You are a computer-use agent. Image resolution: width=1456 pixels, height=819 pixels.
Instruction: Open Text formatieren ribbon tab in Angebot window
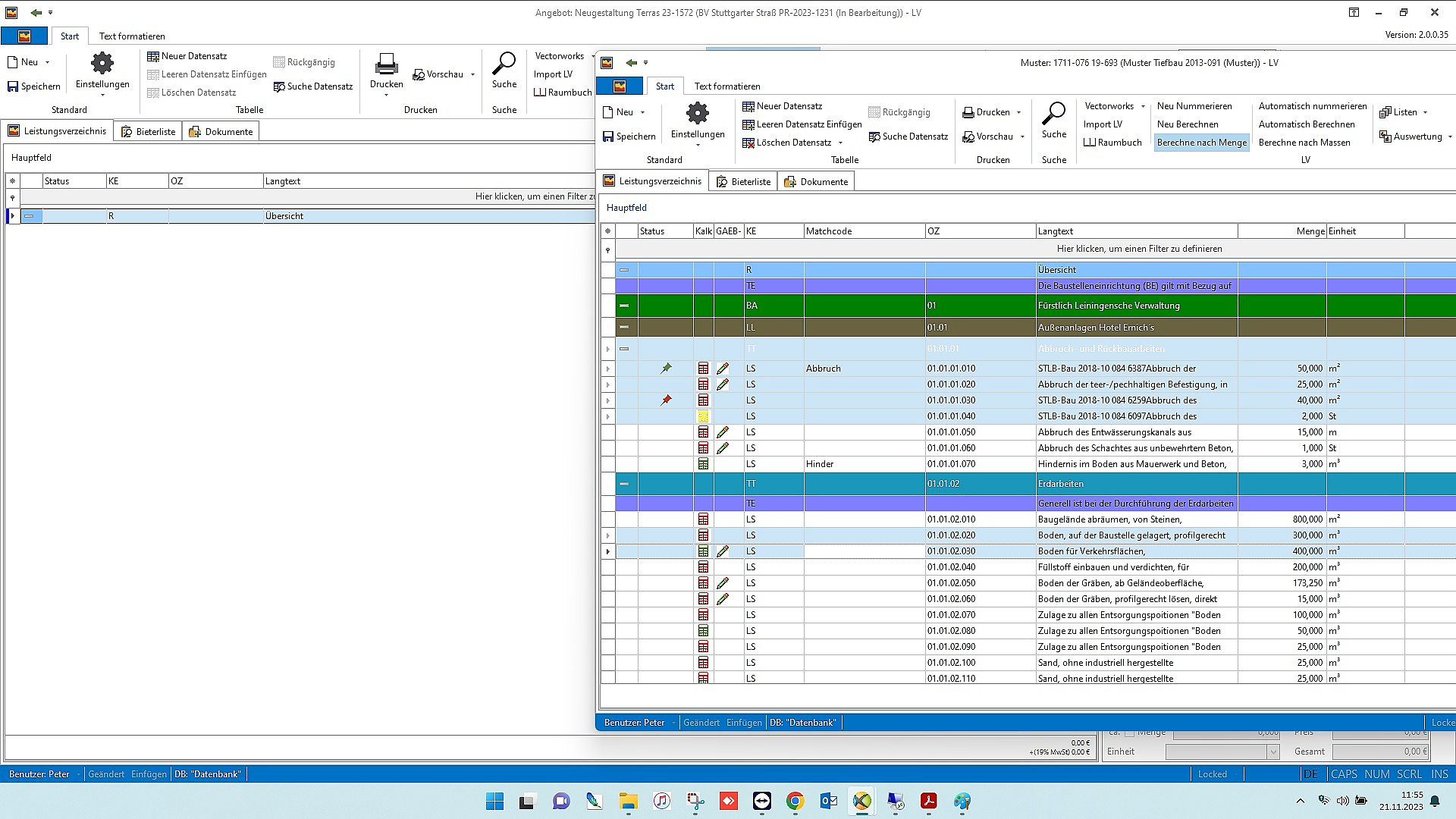pos(132,36)
